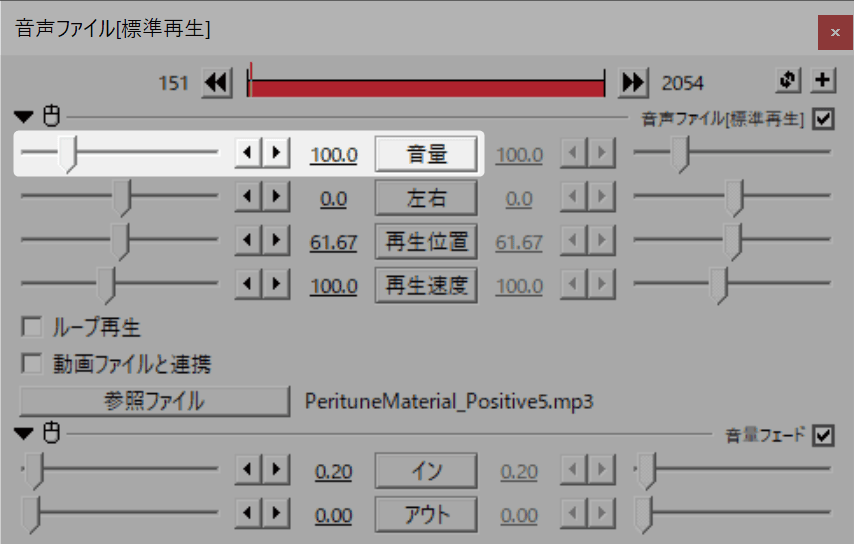Click the file name PerituneMaterial_Positive5.mp3

(x=449, y=402)
